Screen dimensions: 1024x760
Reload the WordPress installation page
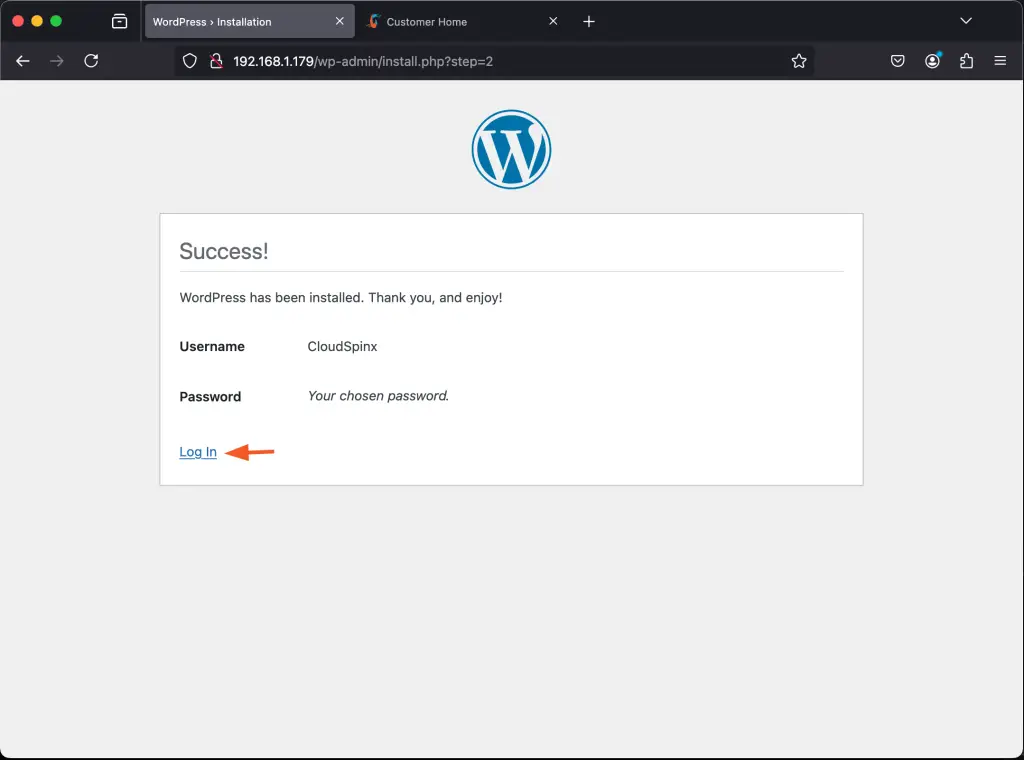pyautogui.click(x=91, y=60)
